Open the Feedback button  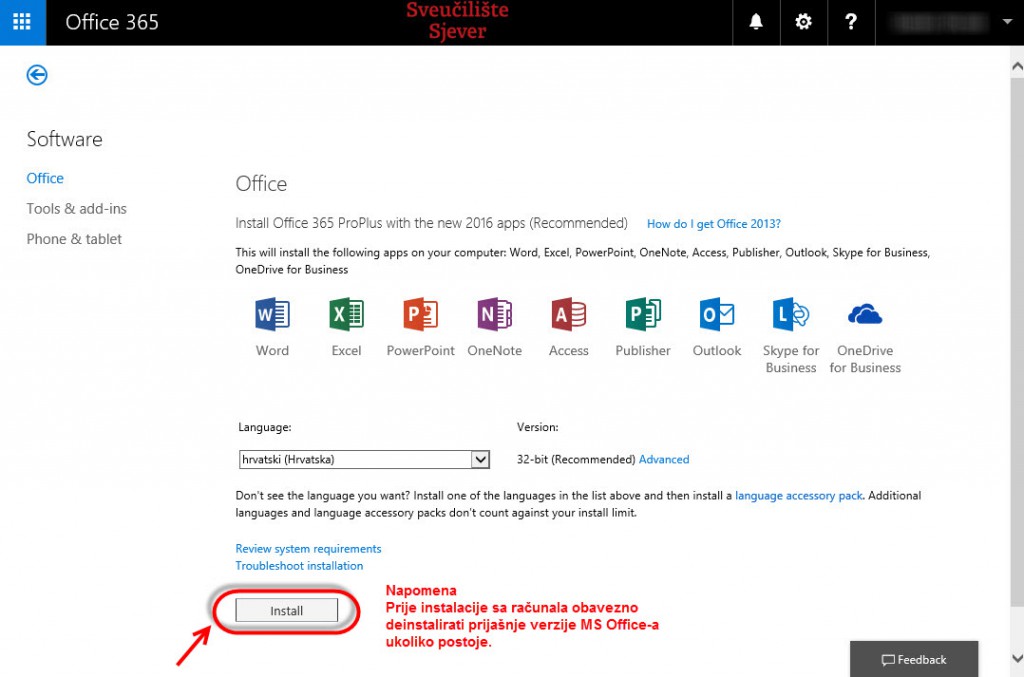coord(914,659)
